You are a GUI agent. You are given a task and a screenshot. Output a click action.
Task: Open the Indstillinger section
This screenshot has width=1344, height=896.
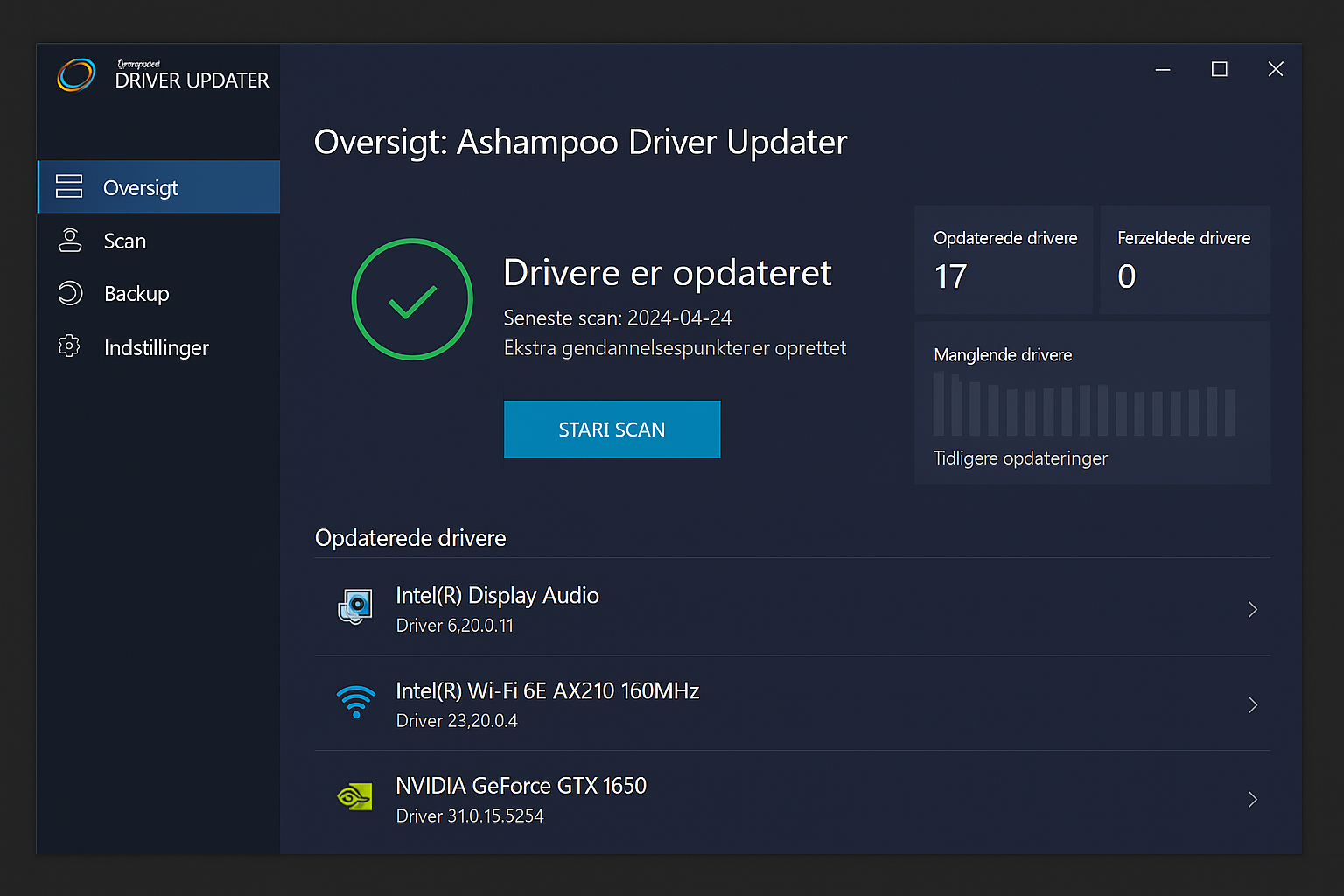point(156,346)
